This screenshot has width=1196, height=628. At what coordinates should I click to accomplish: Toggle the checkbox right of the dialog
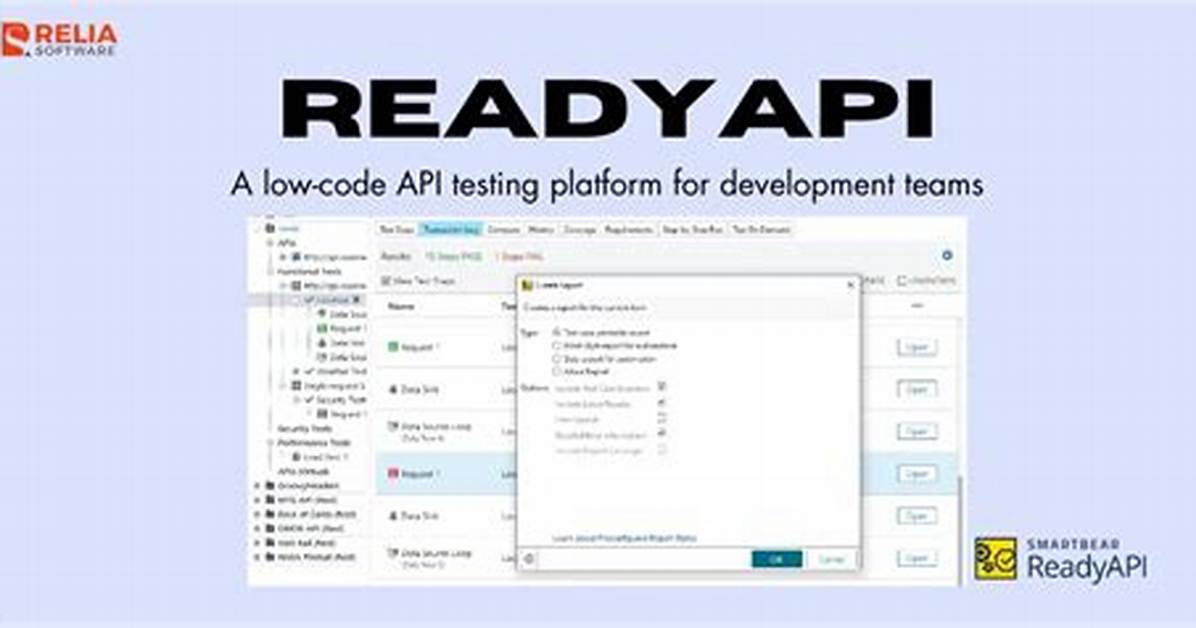(x=902, y=281)
